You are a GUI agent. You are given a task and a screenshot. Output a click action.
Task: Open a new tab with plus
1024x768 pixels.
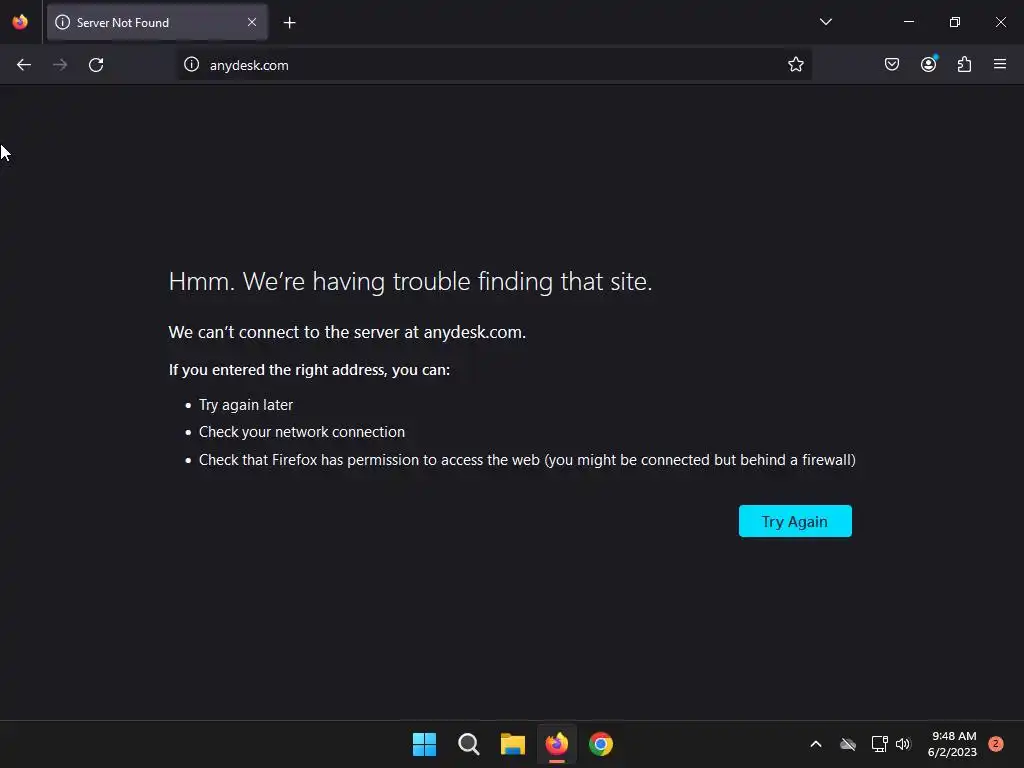pyautogui.click(x=289, y=23)
